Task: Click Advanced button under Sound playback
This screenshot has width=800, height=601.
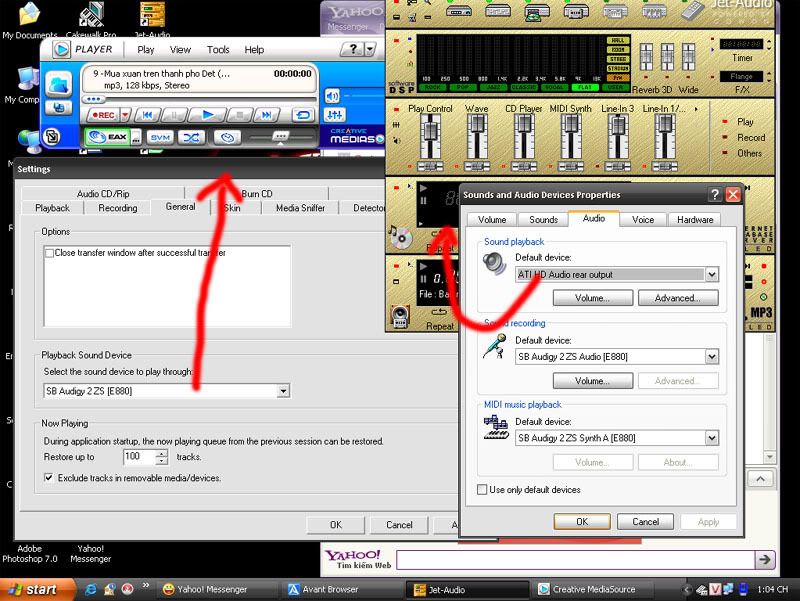Action: (678, 298)
